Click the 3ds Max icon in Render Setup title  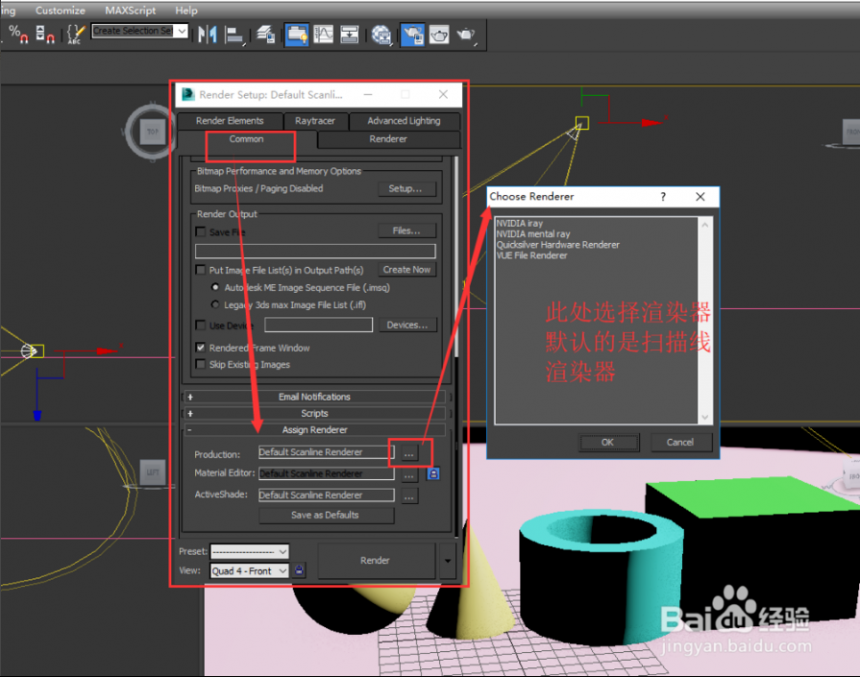[188, 94]
